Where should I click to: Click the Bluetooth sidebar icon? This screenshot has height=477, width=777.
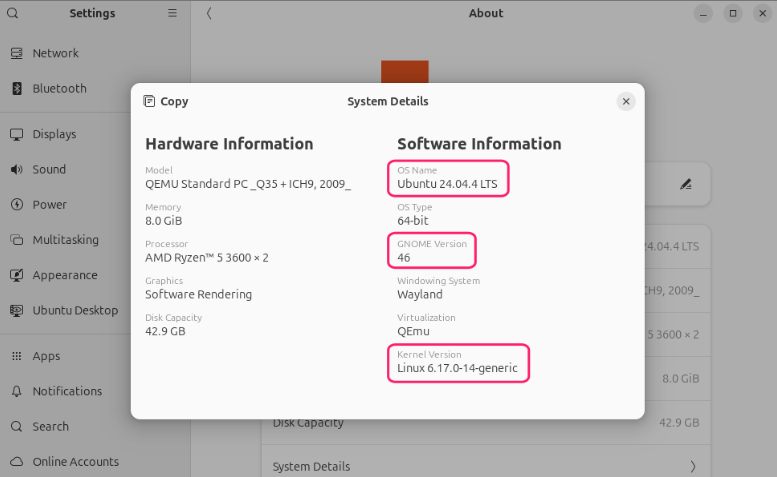[x=16, y=89]
